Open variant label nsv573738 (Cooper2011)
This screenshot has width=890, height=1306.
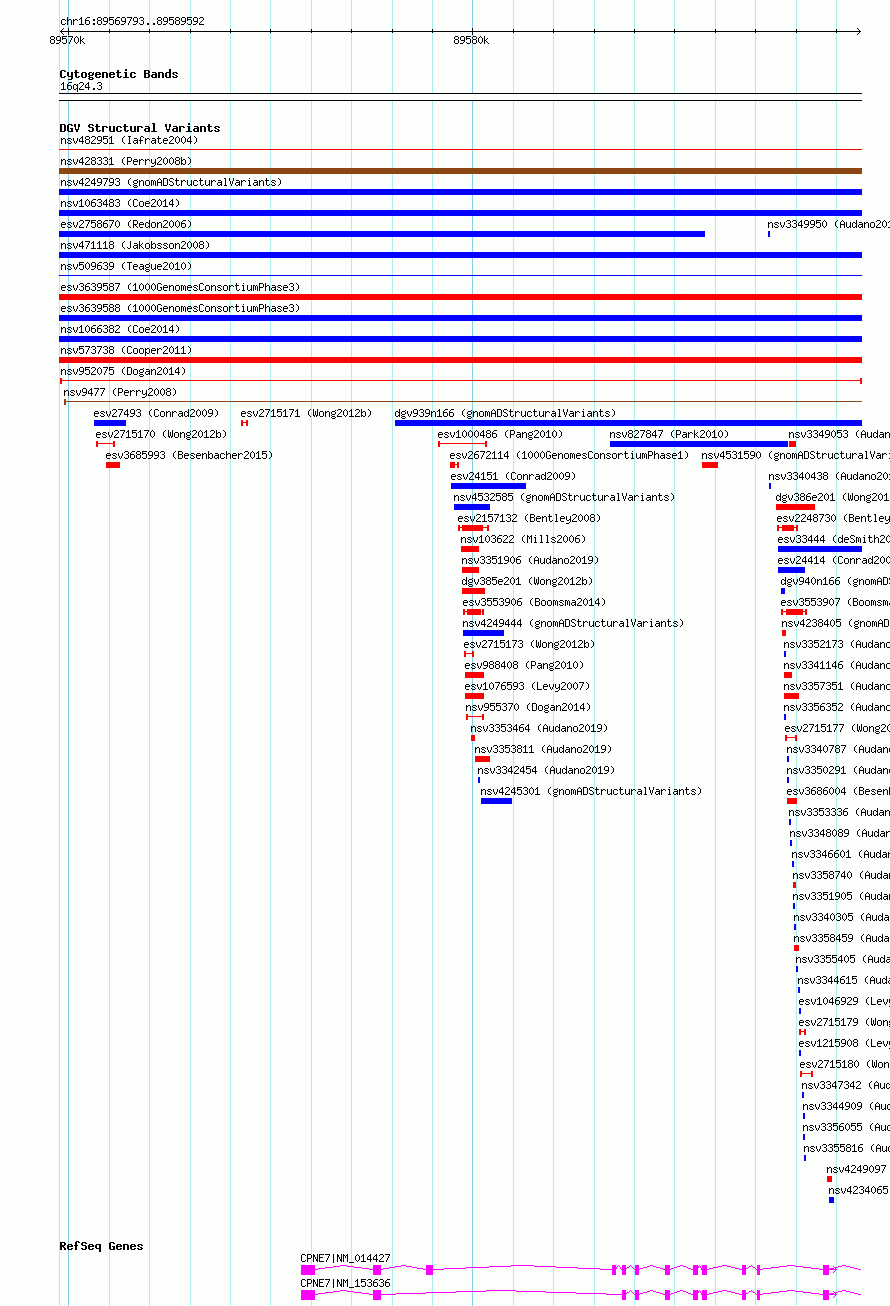[x=126, y=350]
